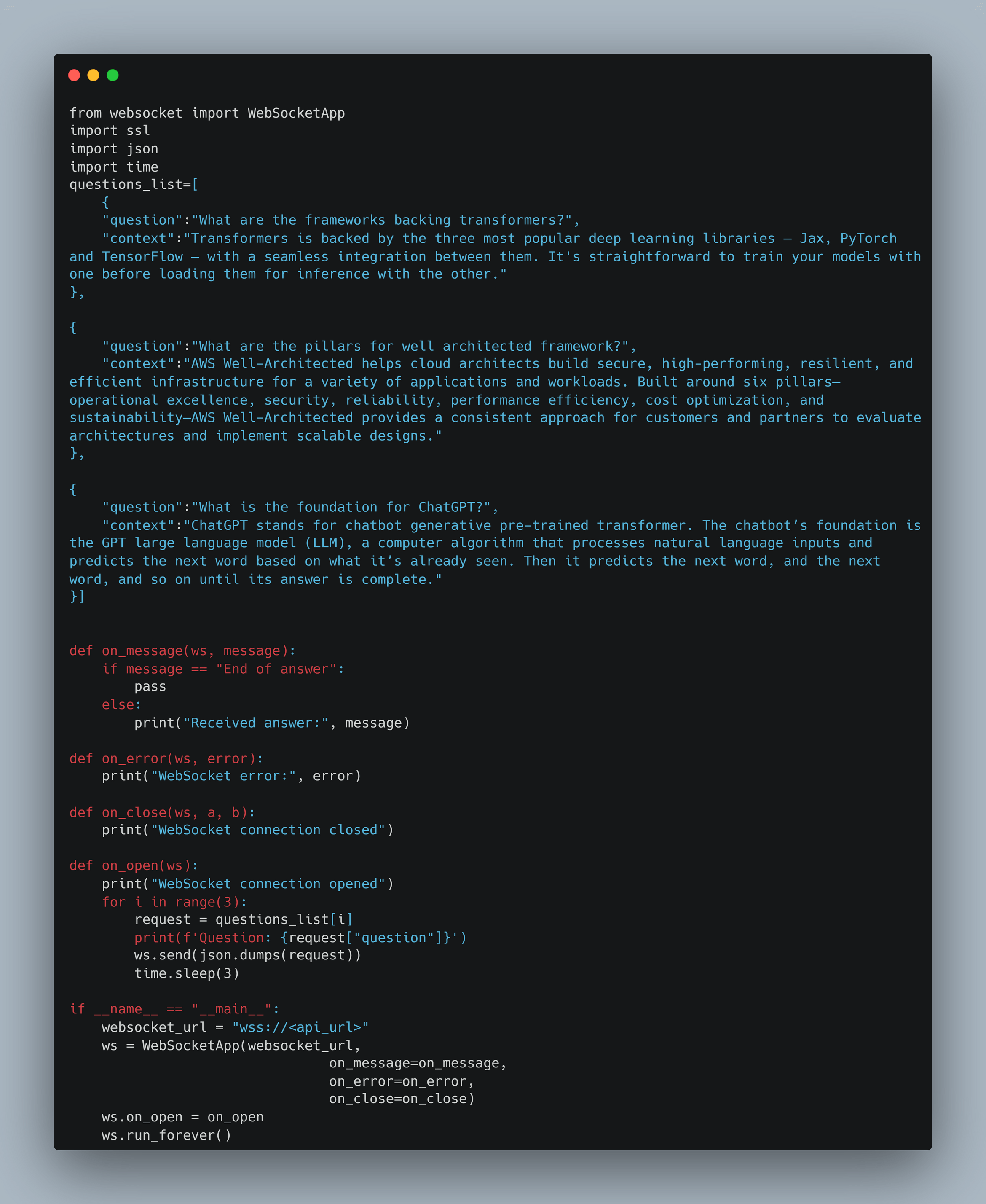Click 'questions_list=[' variable declaration
Image resolution: width=986 pixels, height=1204 pixels.
point(134,185)
